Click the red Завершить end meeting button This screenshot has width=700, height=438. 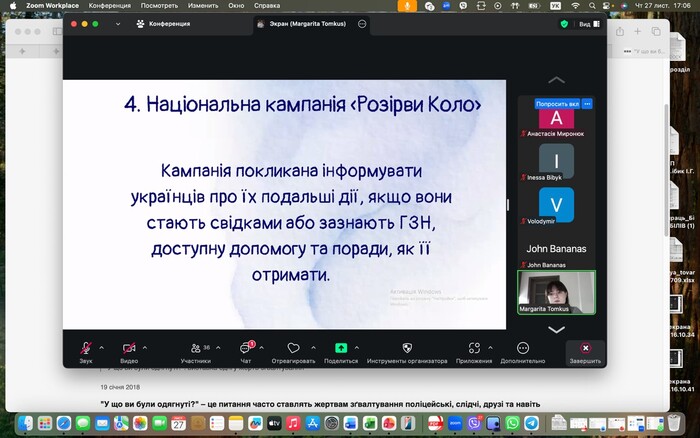[x=585, y=352]
